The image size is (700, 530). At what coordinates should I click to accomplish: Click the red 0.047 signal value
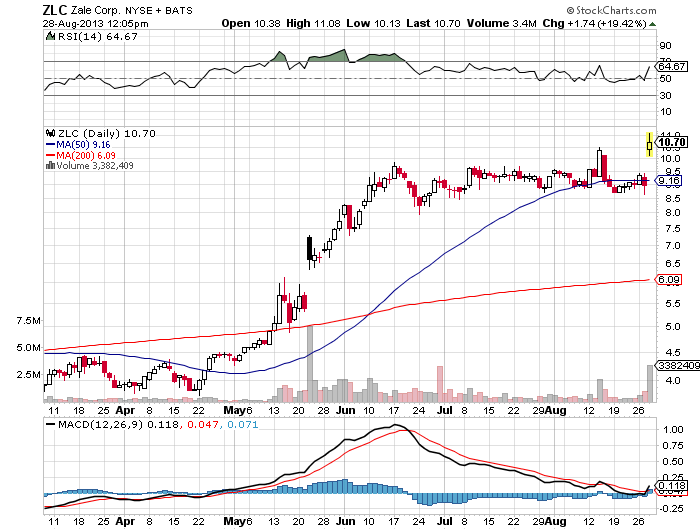click(203, 424)
